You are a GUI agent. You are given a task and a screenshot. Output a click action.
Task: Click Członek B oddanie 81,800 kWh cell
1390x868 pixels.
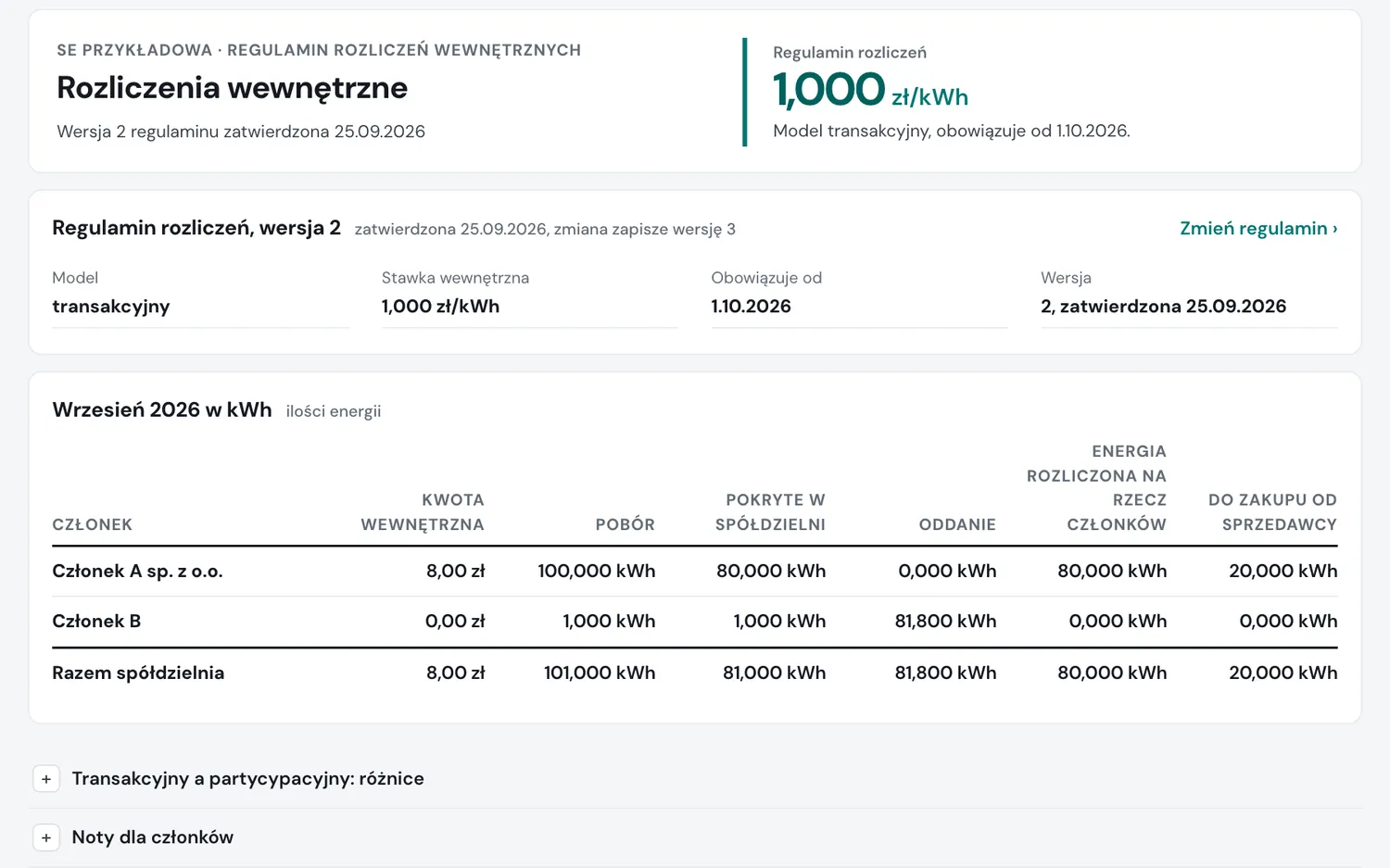coord(945,622)
